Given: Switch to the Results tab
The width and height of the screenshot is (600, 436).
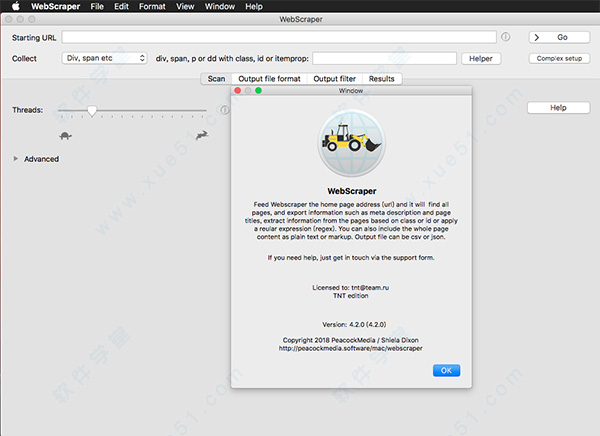Looking at the screenshot, I should click(382, 79).
